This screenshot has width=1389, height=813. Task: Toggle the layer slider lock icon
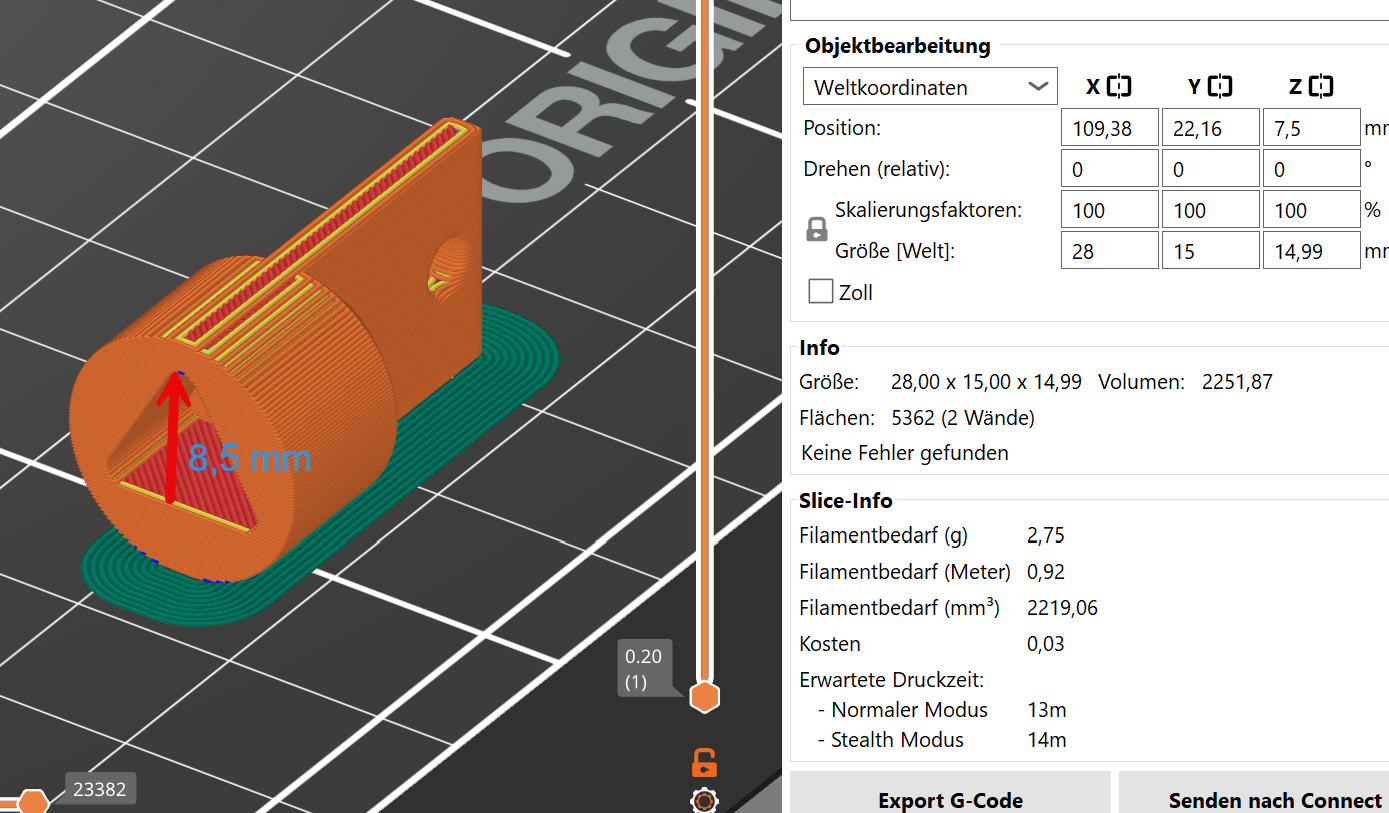[x=704, y=763]
